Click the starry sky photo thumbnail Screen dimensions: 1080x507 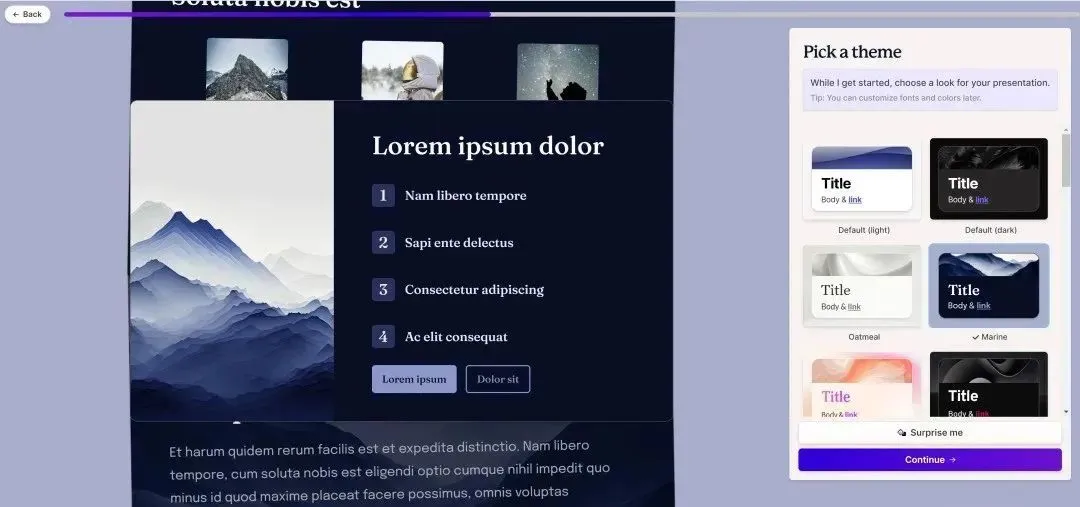click(x=558, y=72)
